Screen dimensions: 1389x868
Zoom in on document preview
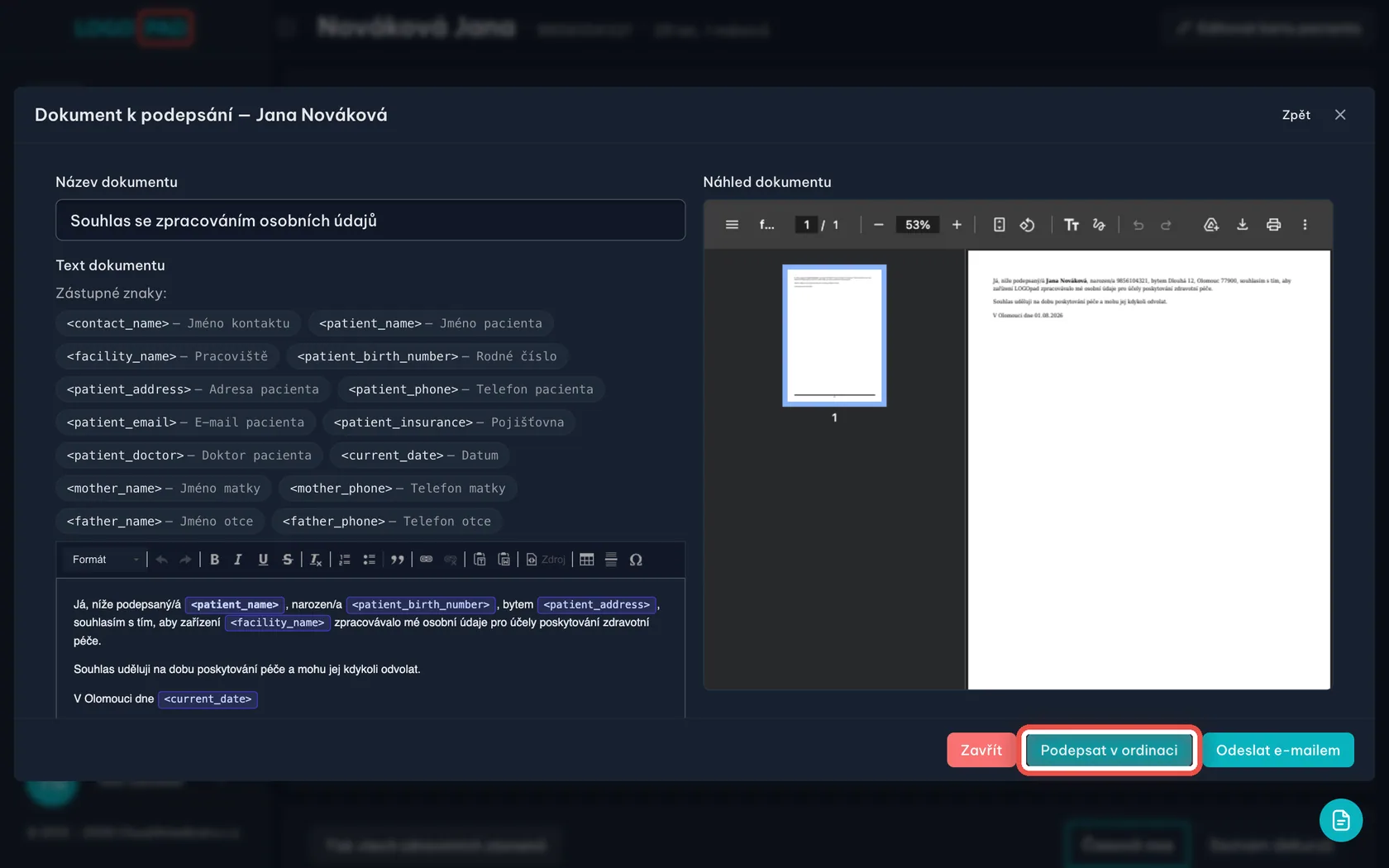(x=957, y=225)
